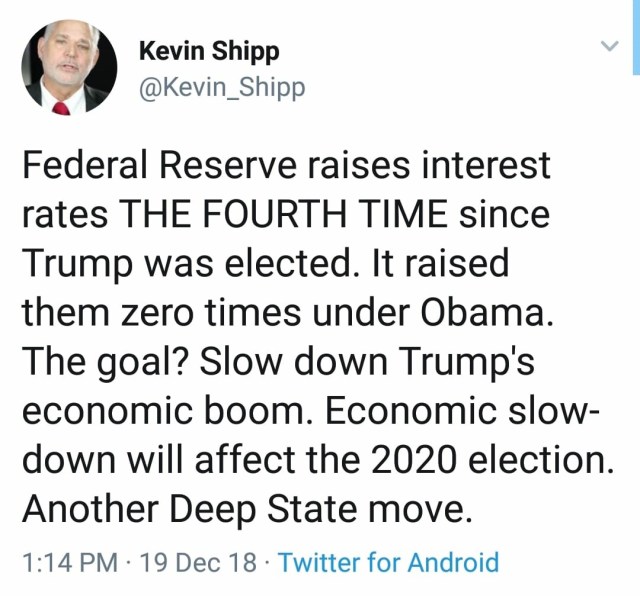640x596 pixels.
Task: Open the @Kevin_Shipp handle link
Action: pyautogui.click(x=221, y=88)
